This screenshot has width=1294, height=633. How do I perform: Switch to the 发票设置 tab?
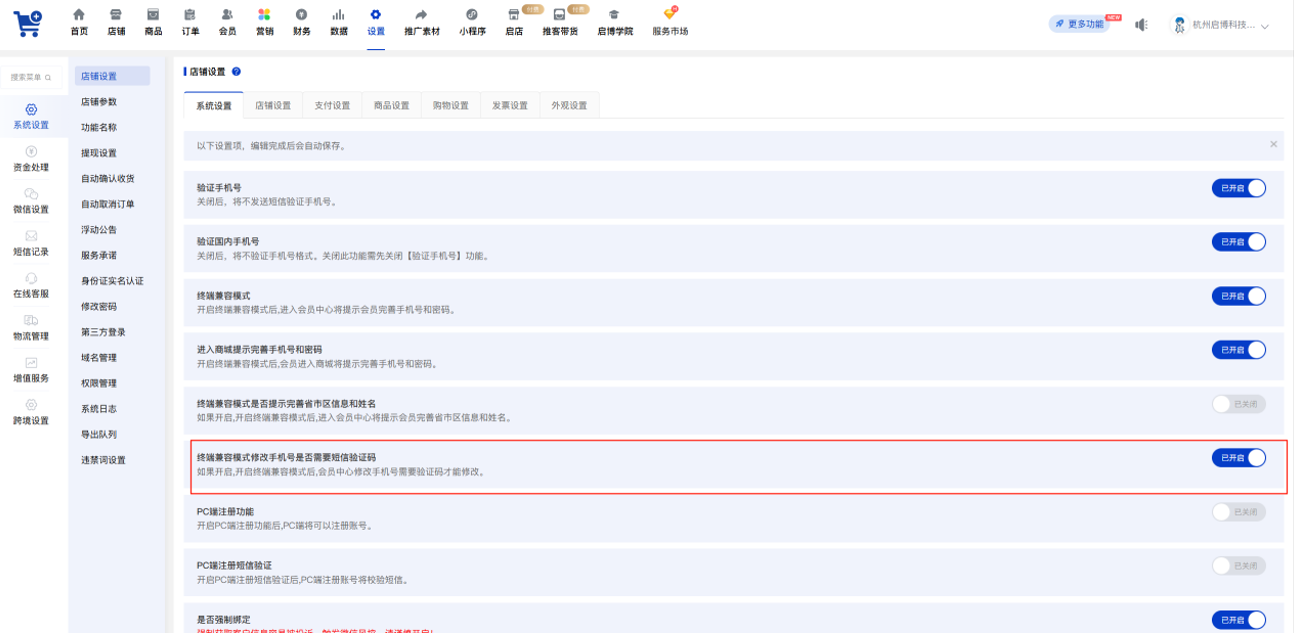510,105
